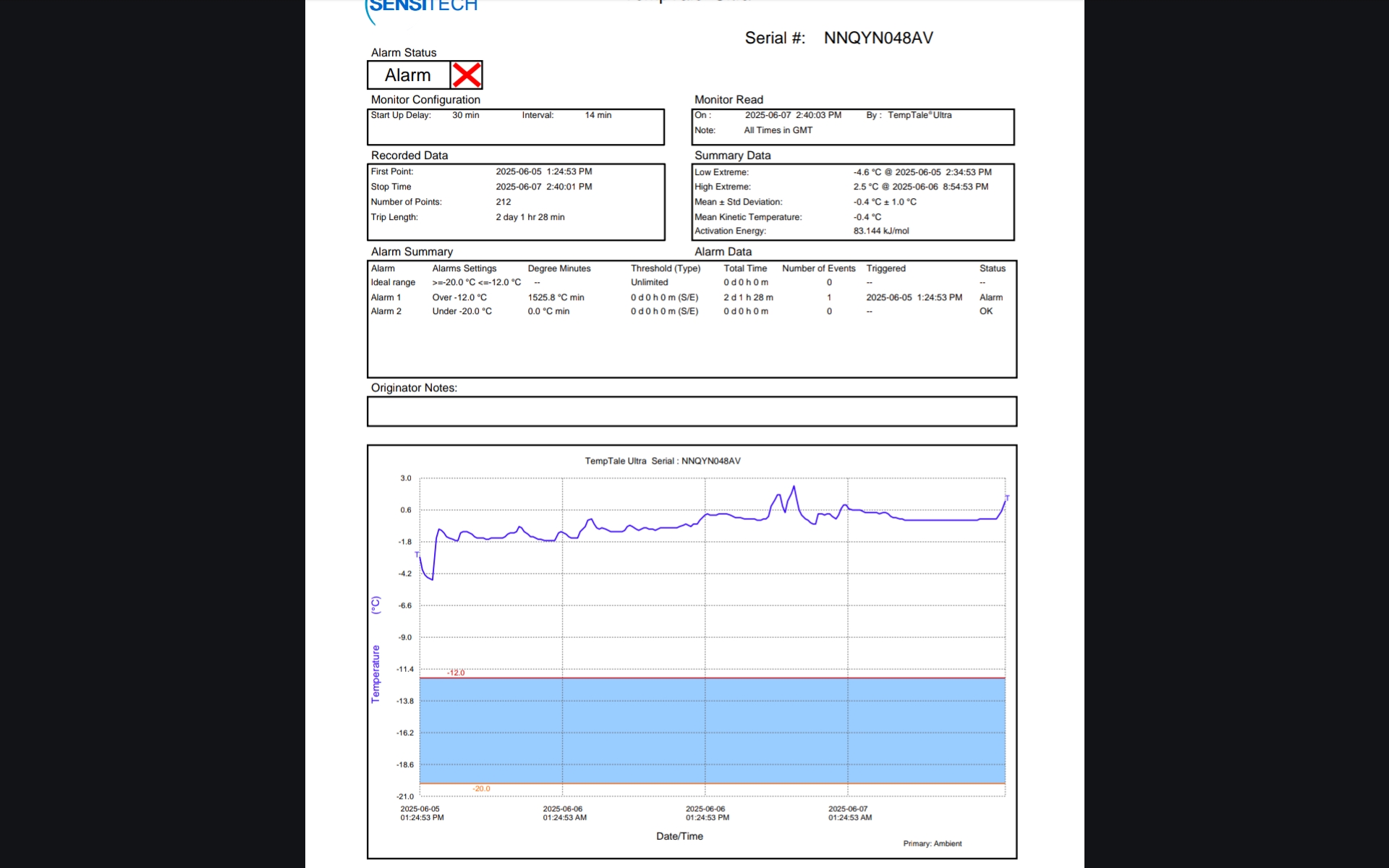1389x868 pixels.
Task: Click the Mean Kinetic Temperature value -0.4 °C
Action: (867, 217)
